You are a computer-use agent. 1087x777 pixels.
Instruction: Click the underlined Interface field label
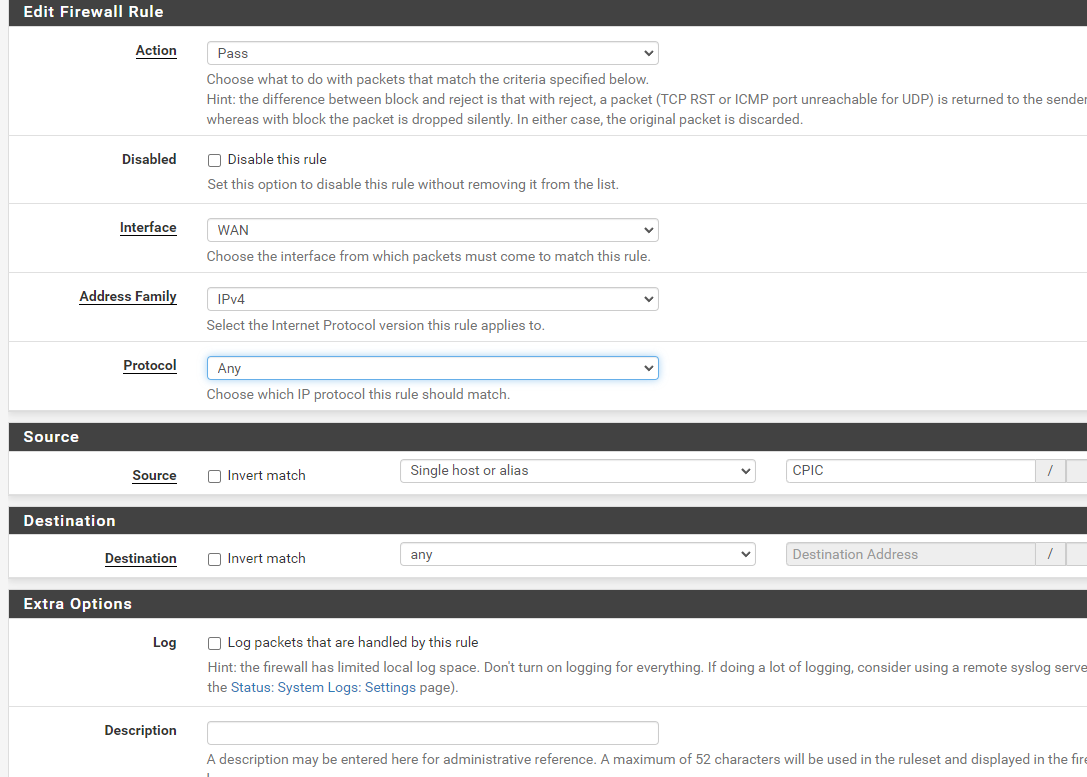click(148, 228)
